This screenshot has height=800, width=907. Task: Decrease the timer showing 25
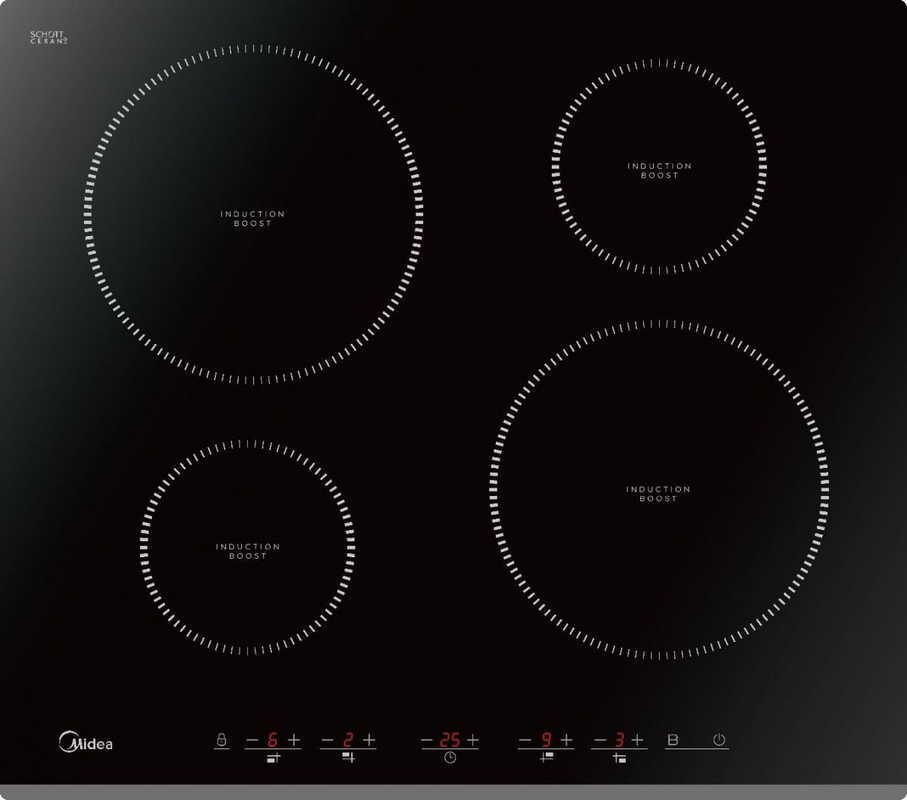click(427, 740)
